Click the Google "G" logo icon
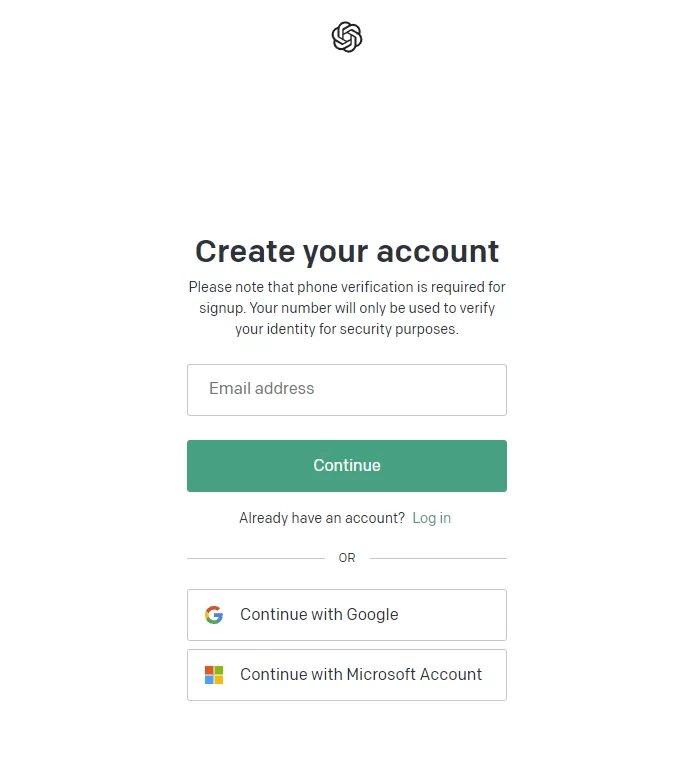 click(214, 615)
